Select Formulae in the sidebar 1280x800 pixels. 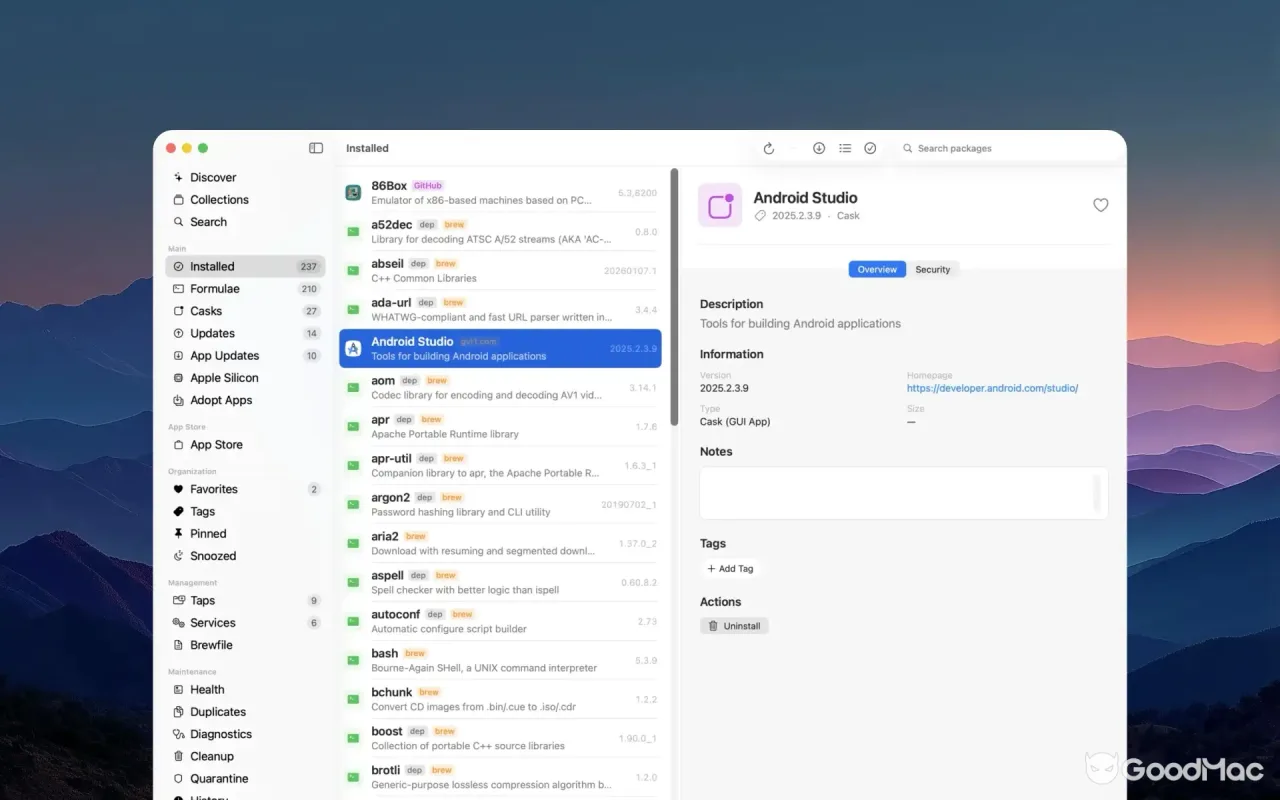(x=245, y=289)
